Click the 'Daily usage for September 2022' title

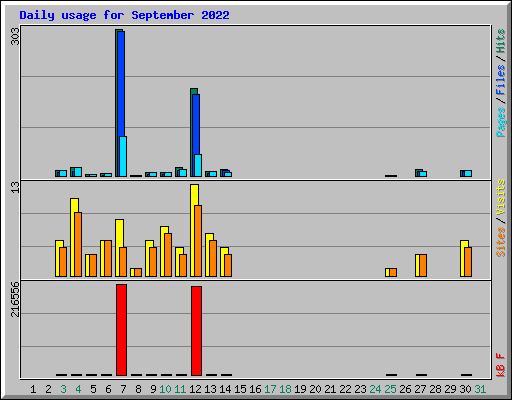point(124,15)
